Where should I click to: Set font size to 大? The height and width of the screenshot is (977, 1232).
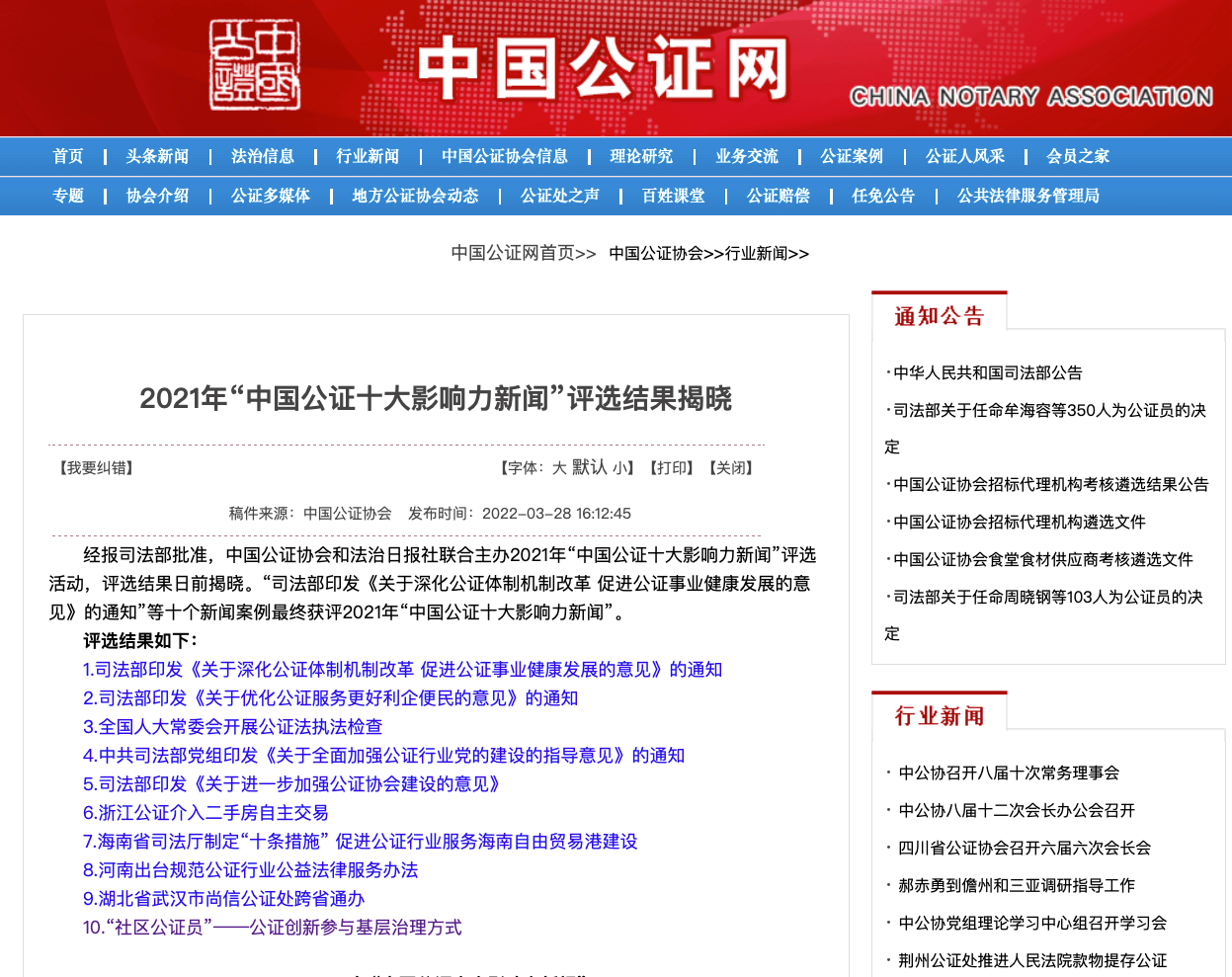[559, 467]
